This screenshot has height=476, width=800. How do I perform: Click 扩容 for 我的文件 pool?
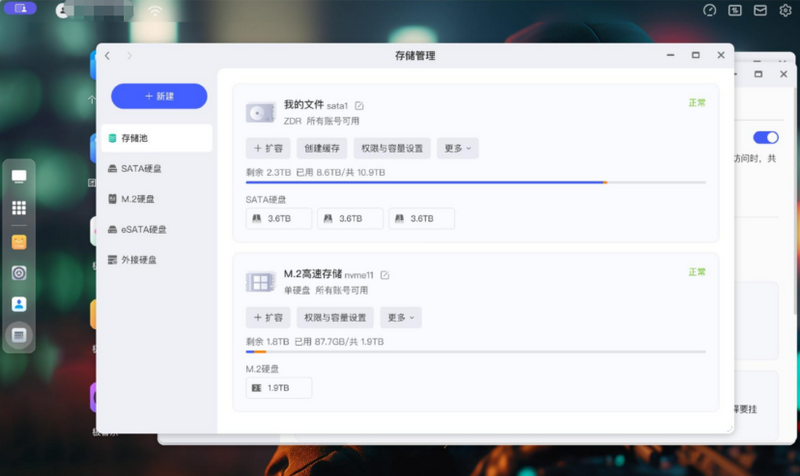pyautogui.click(x=268, y=148)
